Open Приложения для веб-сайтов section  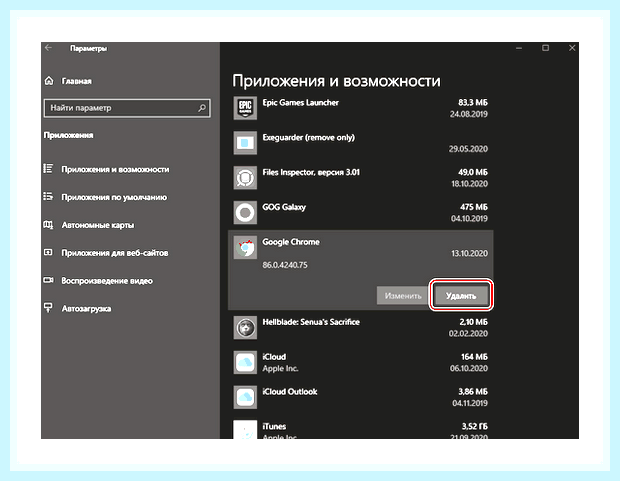tap(115, 253)
